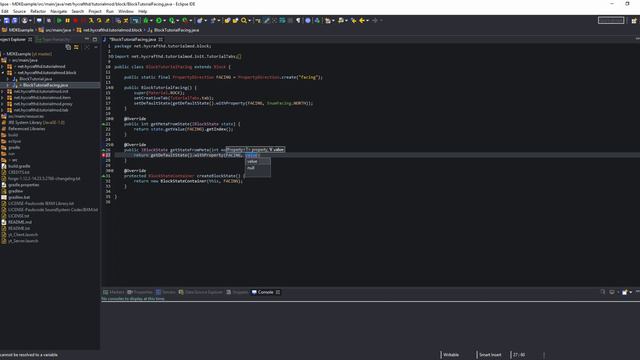Close the BlockTutorialFacing.java editor tab
This screenshot has width=640, height=360.
(x=161, y=40)
